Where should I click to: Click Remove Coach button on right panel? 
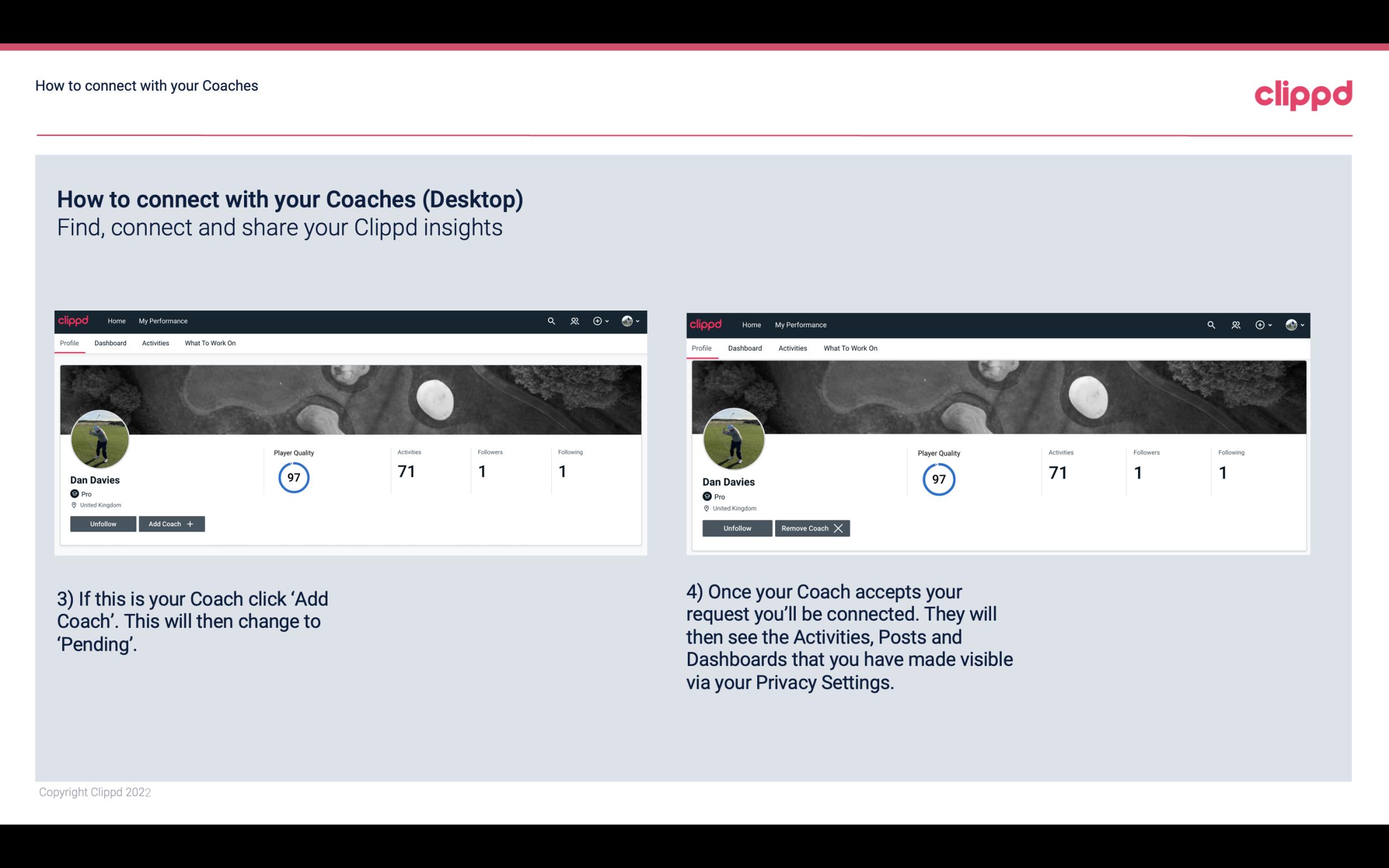point(811,527)
